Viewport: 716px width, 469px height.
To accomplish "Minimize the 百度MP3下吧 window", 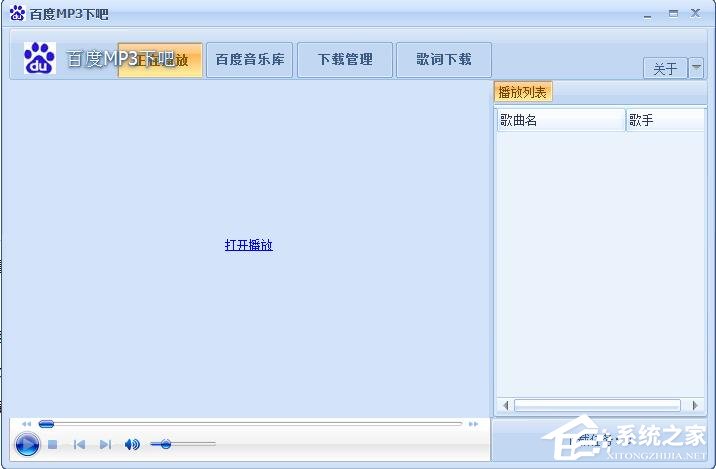I will point(648,15).
